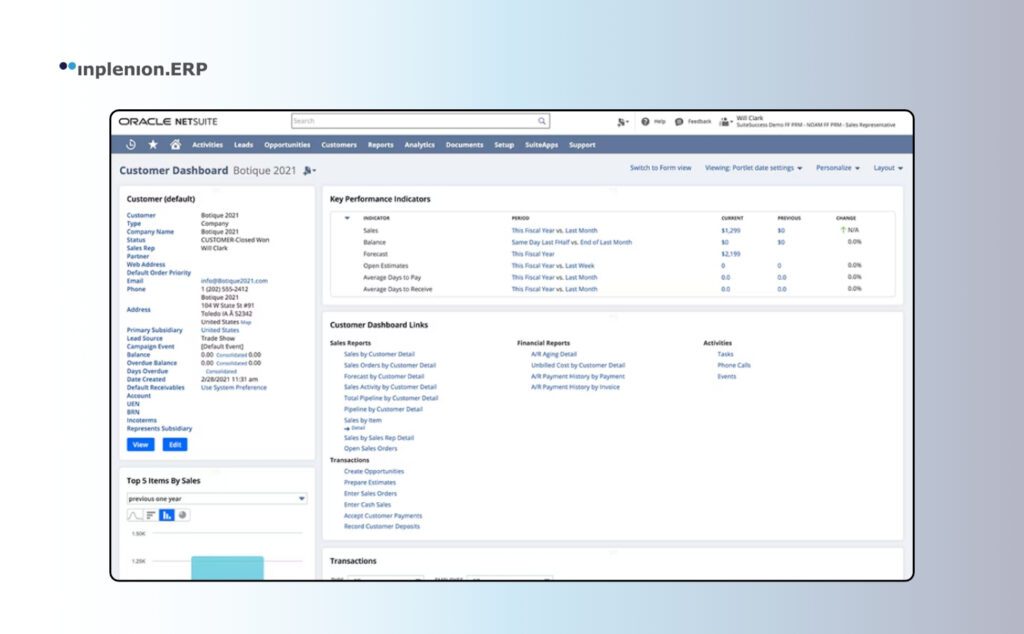Click the info@Botique2021.com email link
Viewport: 1024px width, 634px height.
pyautogui.click(x=234, y=281)
